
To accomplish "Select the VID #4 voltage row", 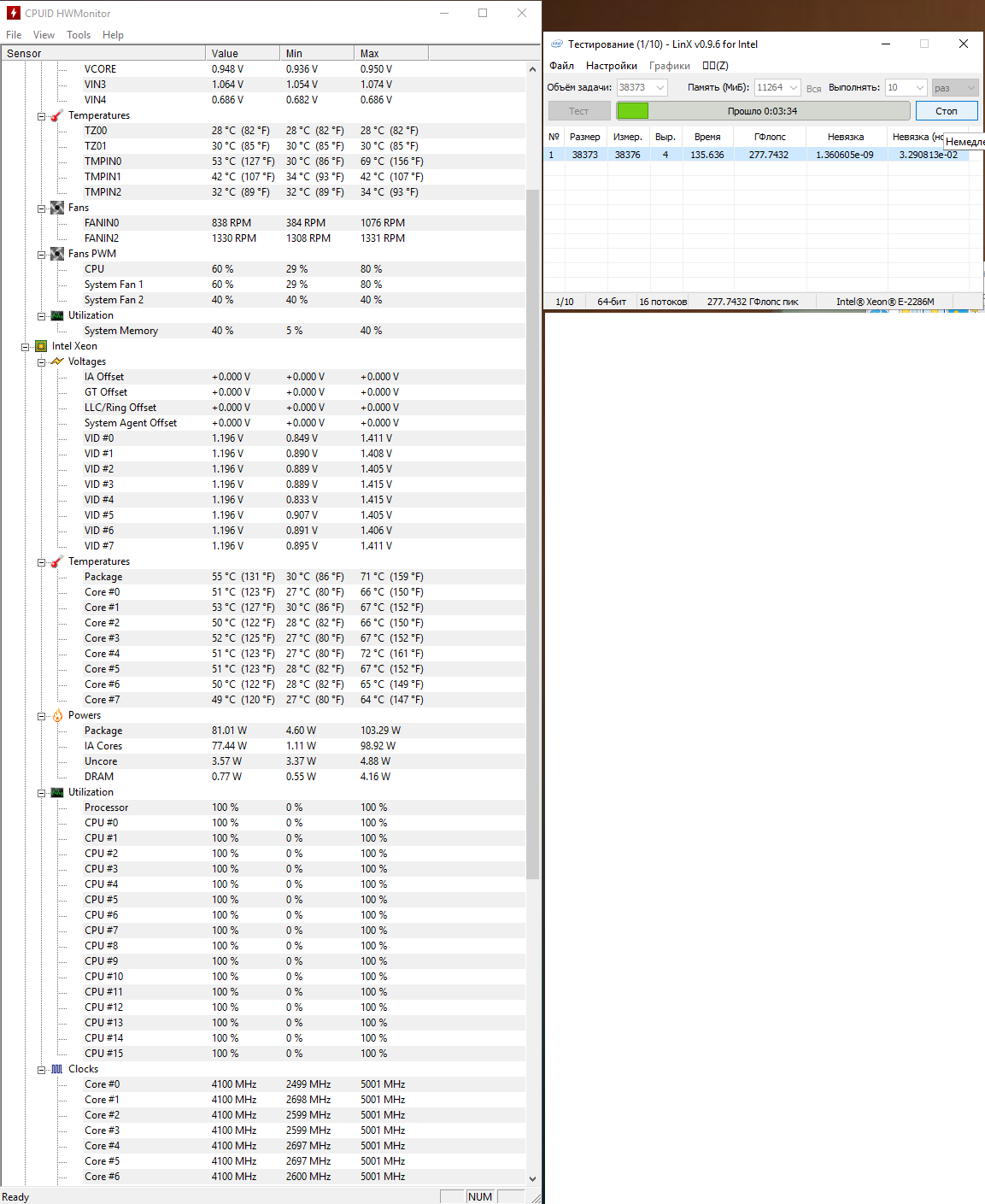I will tap(263, 500).
